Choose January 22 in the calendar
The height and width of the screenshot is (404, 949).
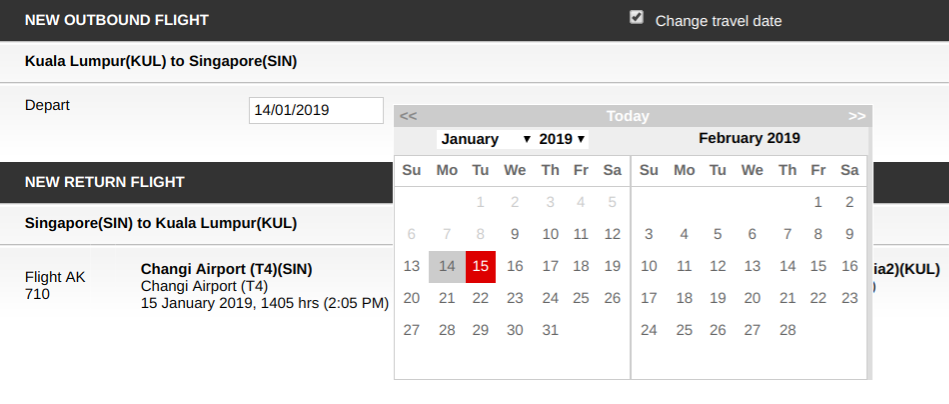point(480,298)
